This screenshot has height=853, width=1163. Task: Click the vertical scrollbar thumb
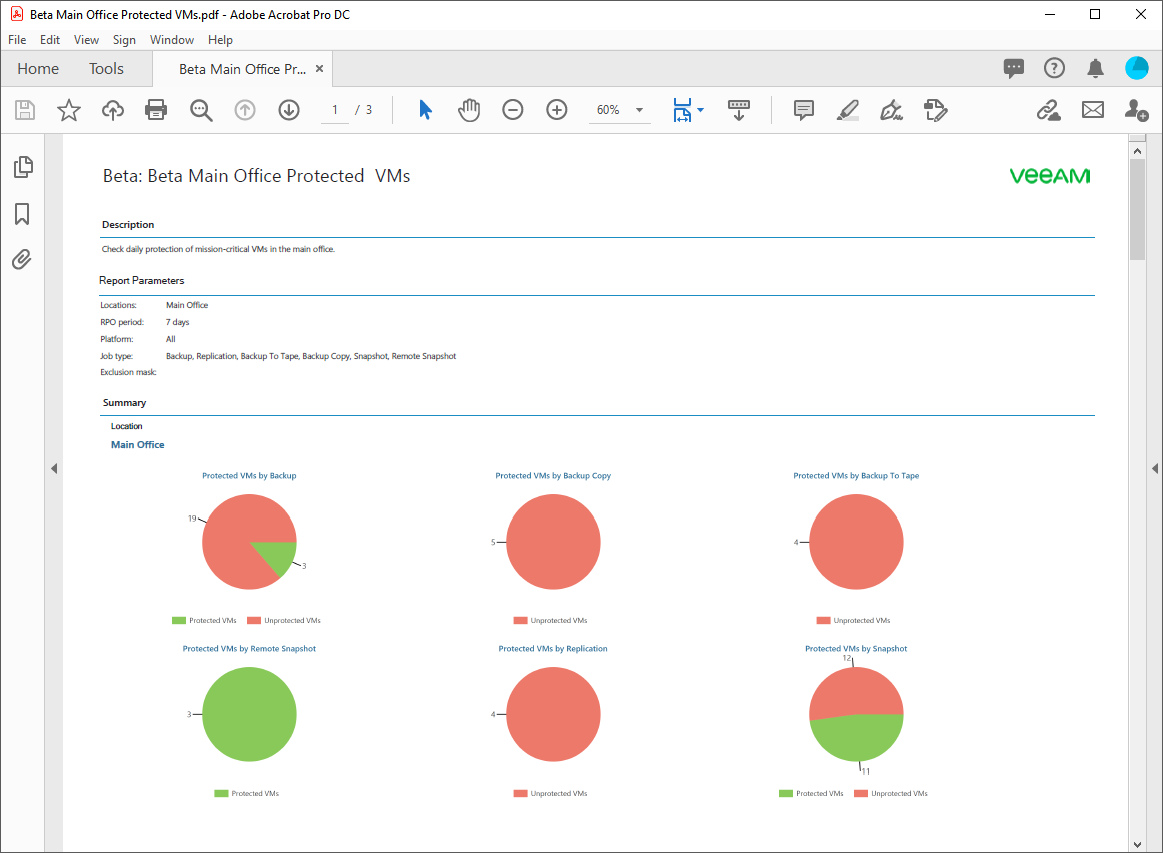1138,209
